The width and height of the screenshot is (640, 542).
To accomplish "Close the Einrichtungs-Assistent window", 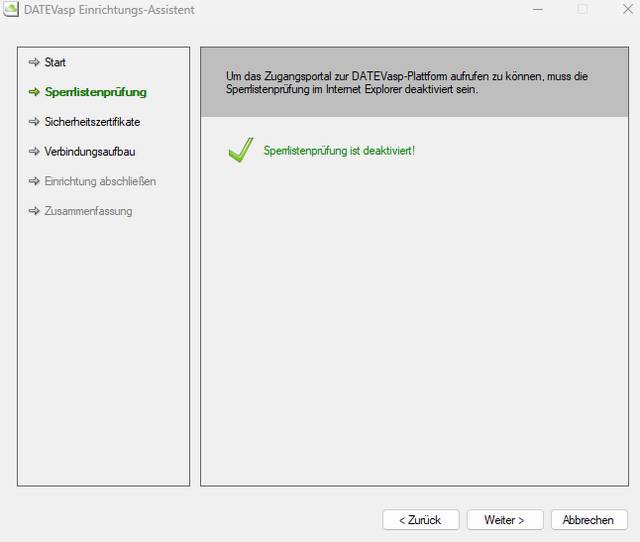I will tap(628, 9).
